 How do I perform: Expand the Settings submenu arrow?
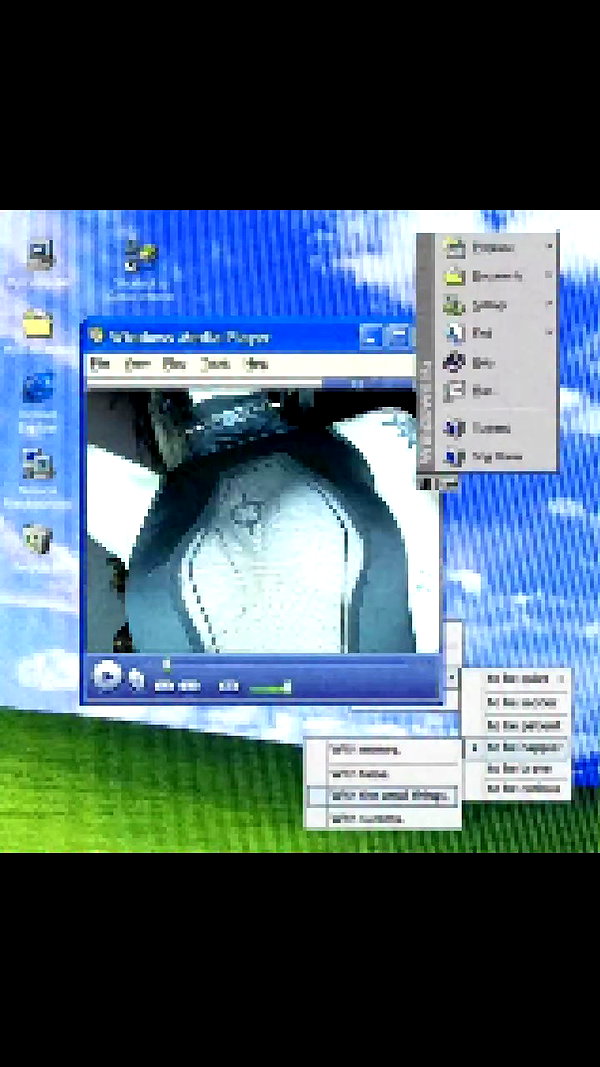548,303
